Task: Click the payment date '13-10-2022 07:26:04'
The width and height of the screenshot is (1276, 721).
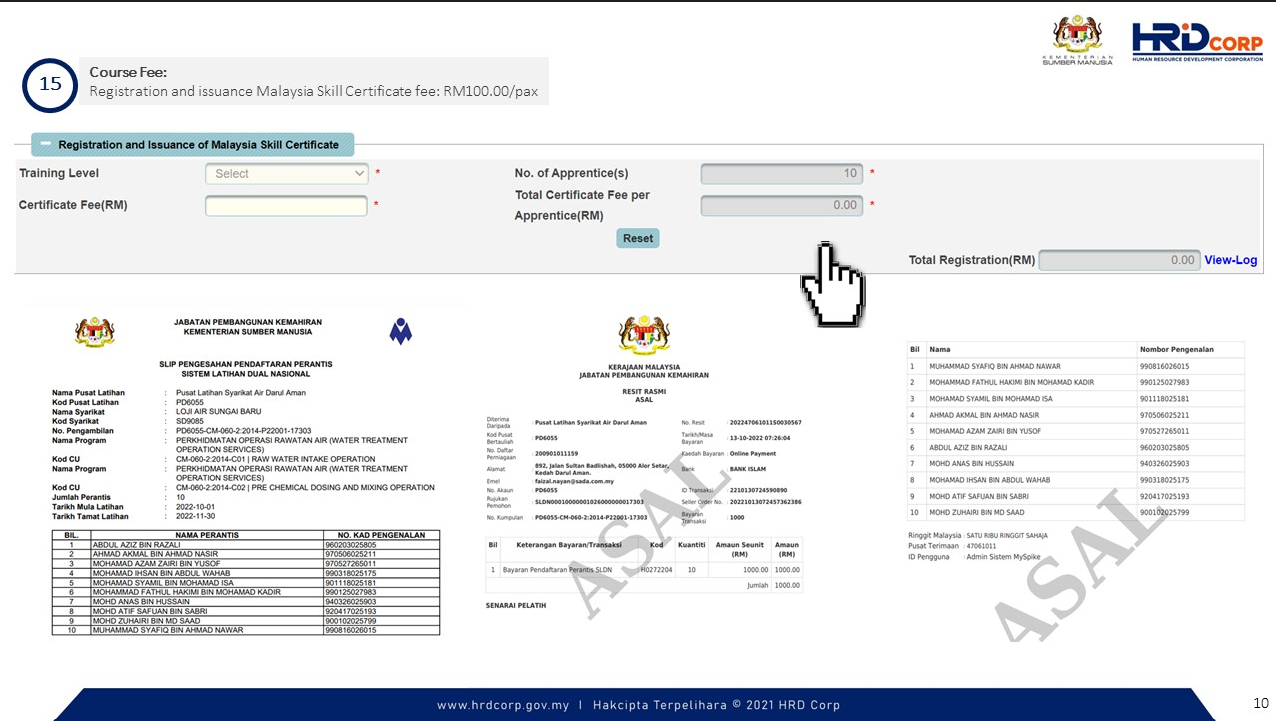Action: click(761, 438)
